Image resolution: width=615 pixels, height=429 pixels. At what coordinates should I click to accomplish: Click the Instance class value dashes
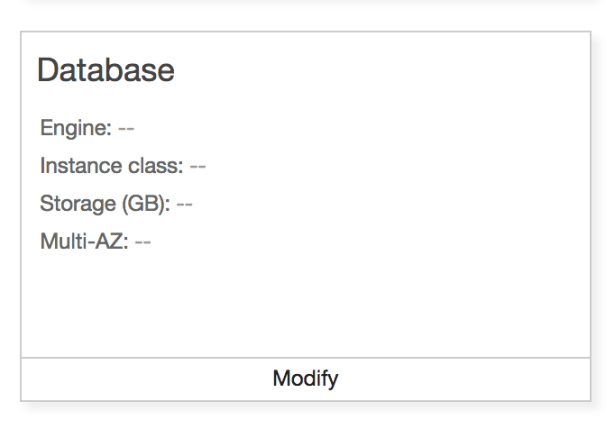coord(197,166)
